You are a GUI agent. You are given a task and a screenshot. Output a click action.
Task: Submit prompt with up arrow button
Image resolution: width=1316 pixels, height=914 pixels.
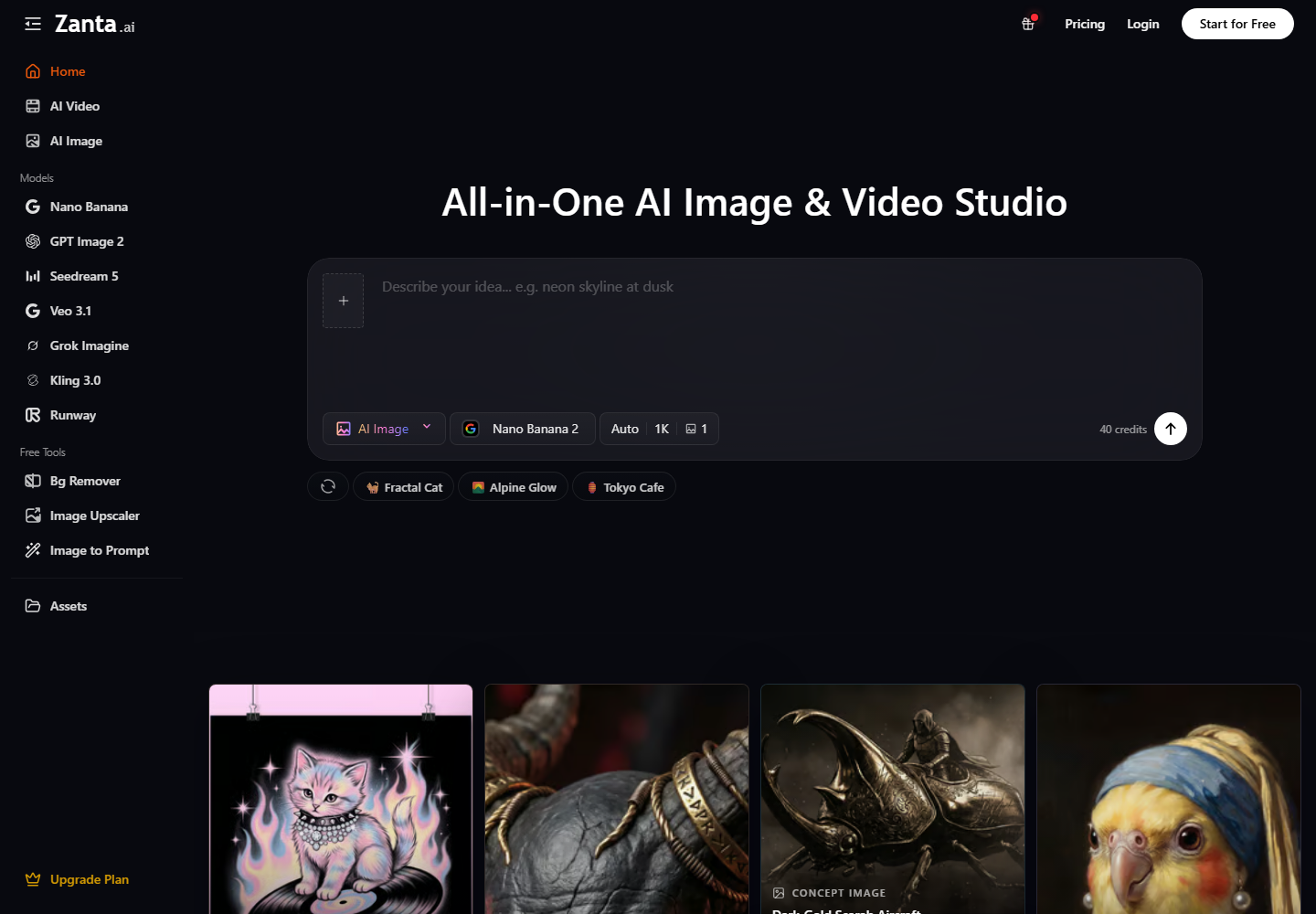pyautogui.click(x=1171, y=429)
